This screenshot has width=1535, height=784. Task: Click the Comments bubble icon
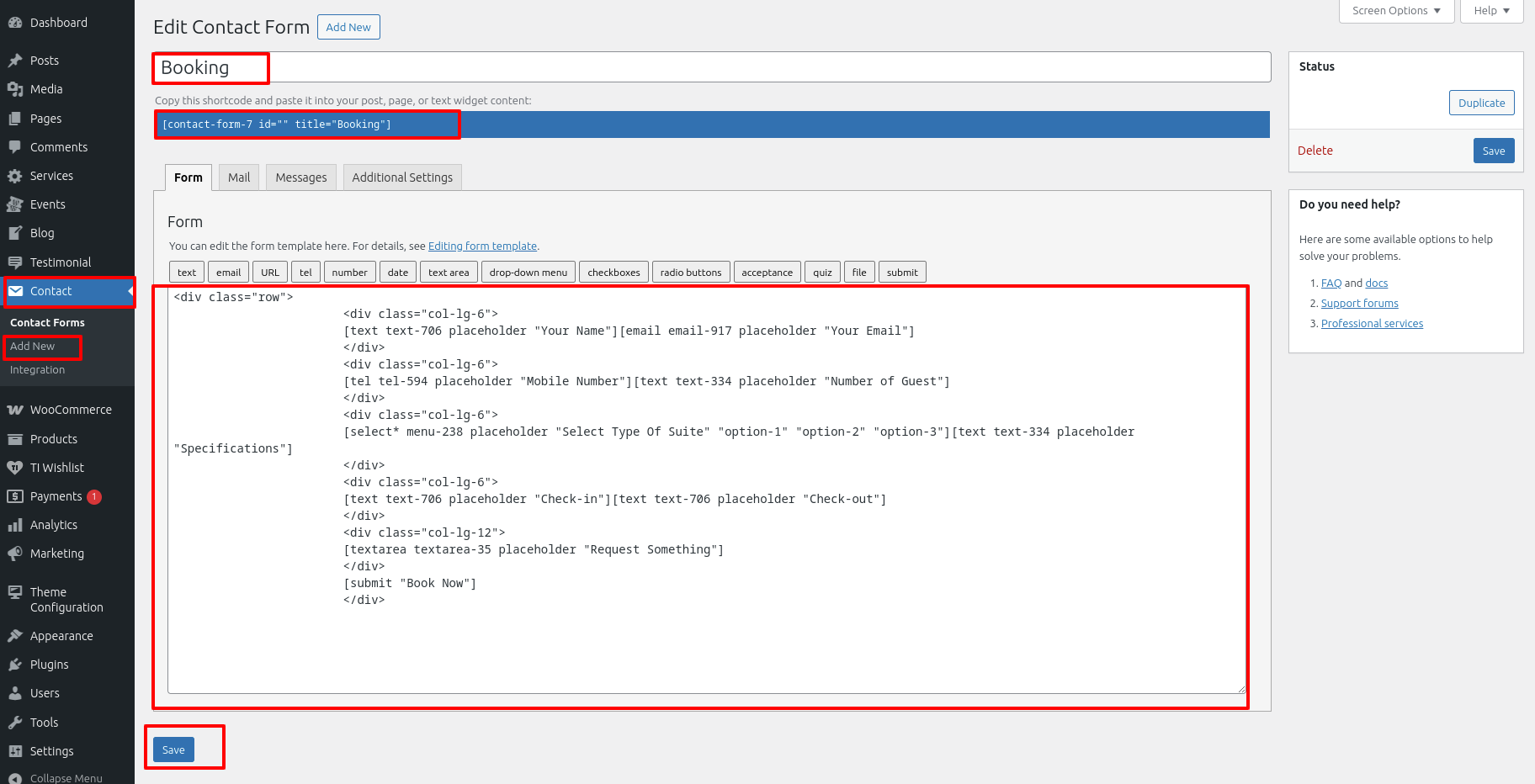15,147
